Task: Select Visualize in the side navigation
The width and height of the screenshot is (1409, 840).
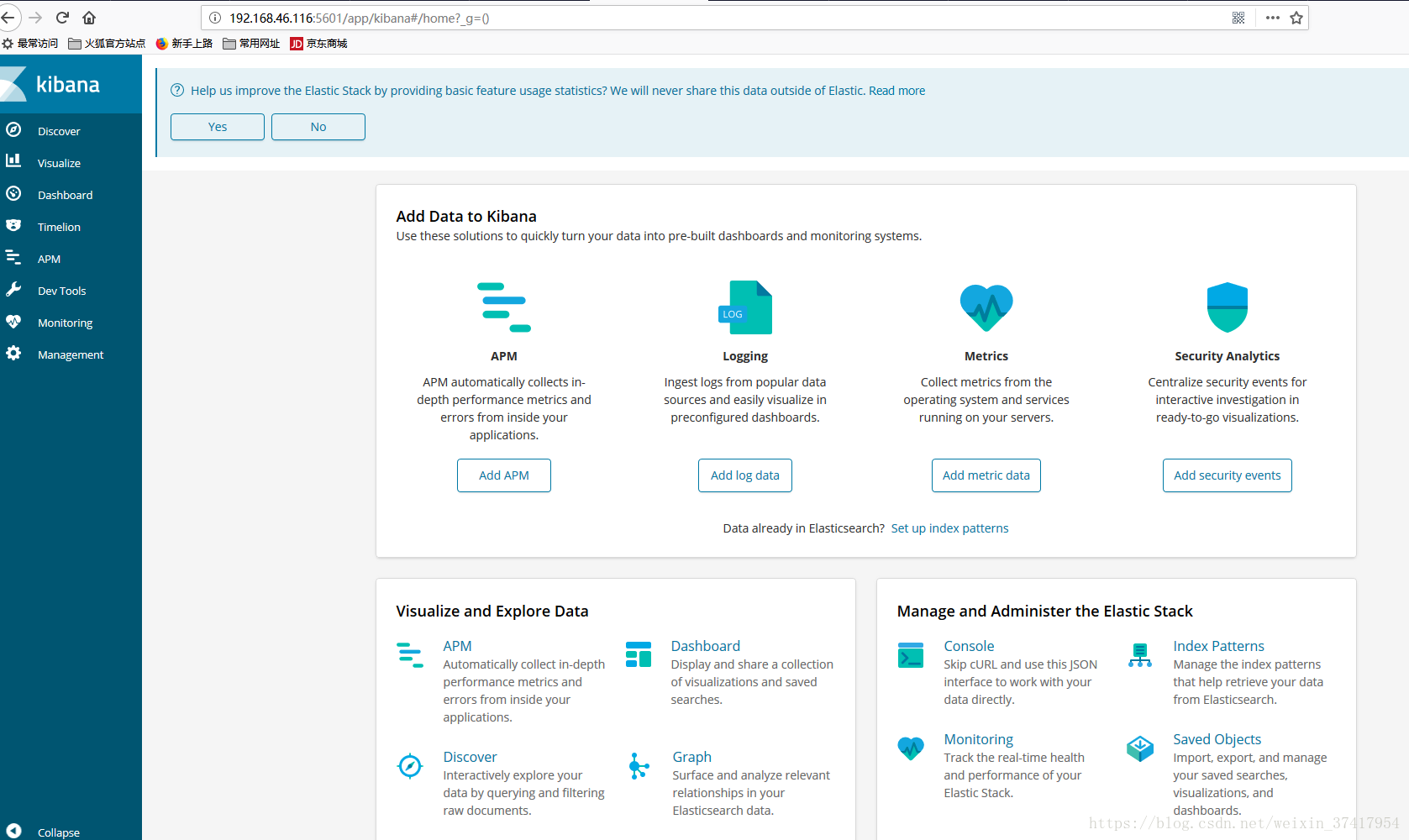Action: (59, 163)
